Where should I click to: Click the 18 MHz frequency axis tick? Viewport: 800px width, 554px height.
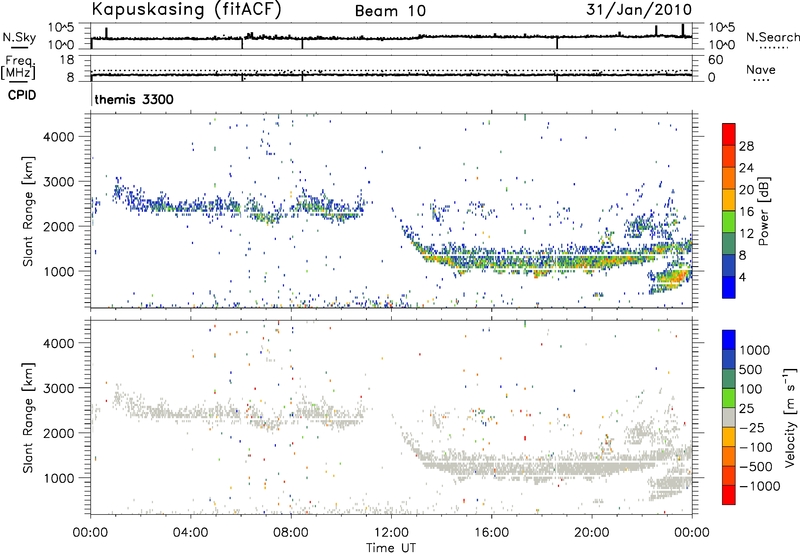pyautogui.click(x=67, y=60)
